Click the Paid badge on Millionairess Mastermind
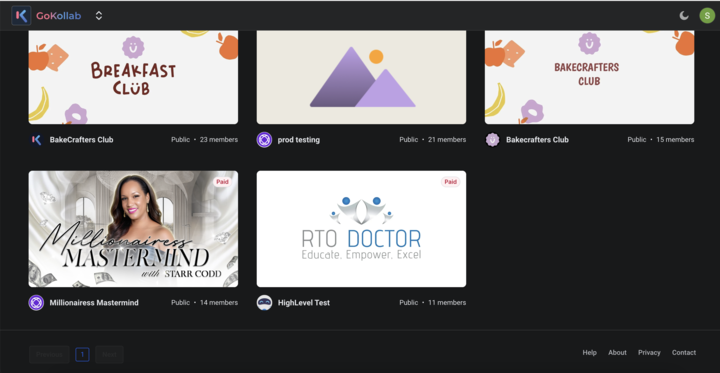 click(x=223, y=182)
